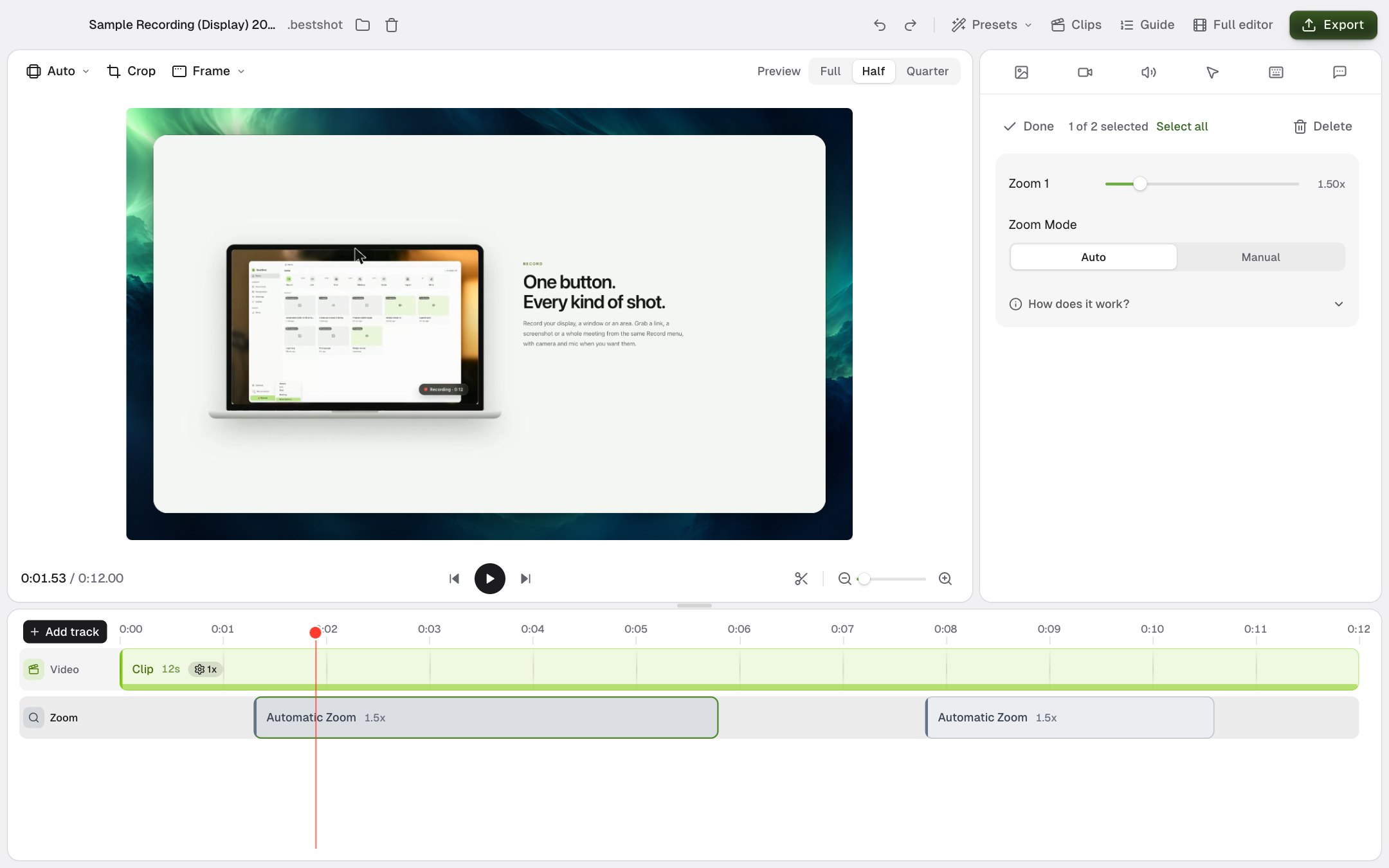The width and height of the screenshot is (1389, 868).
Task: Click the Export button
Action: 1333,25
